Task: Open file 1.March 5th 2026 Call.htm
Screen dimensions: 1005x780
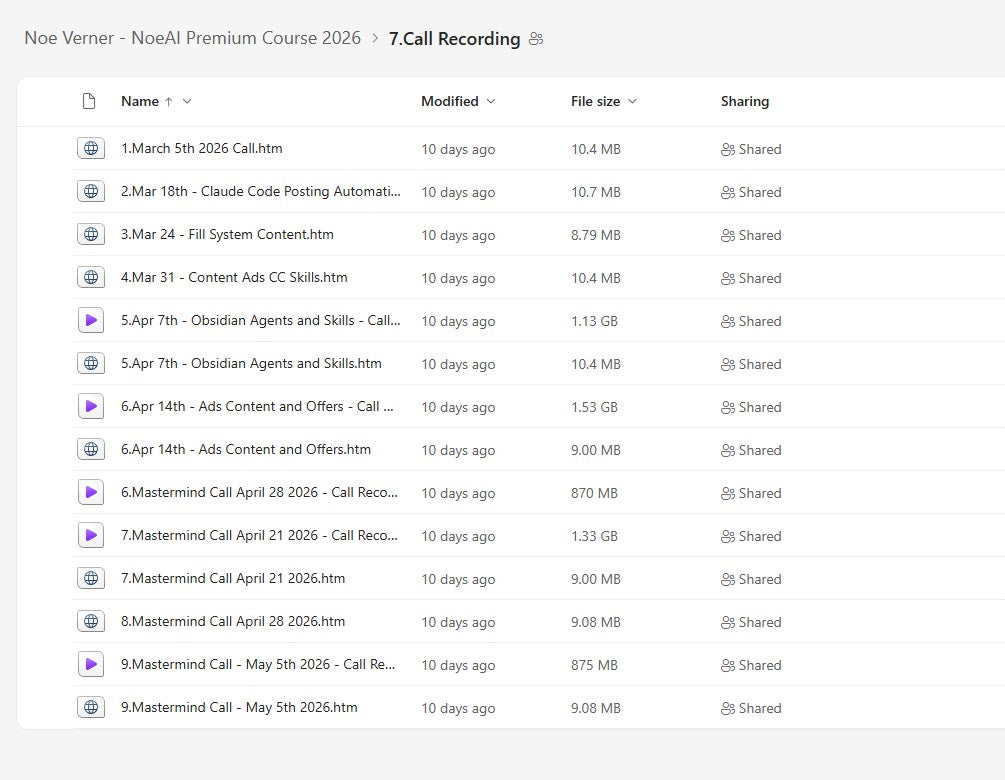Action: tap(202, 148)
